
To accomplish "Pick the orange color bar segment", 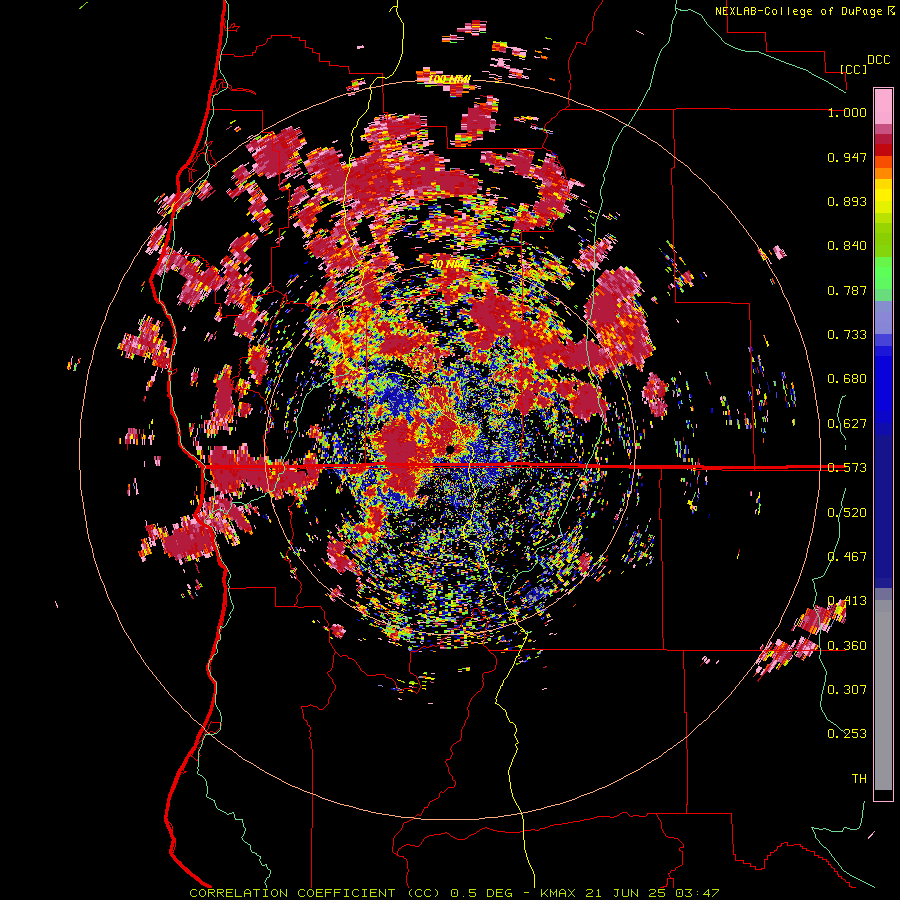I will point(883,173).
